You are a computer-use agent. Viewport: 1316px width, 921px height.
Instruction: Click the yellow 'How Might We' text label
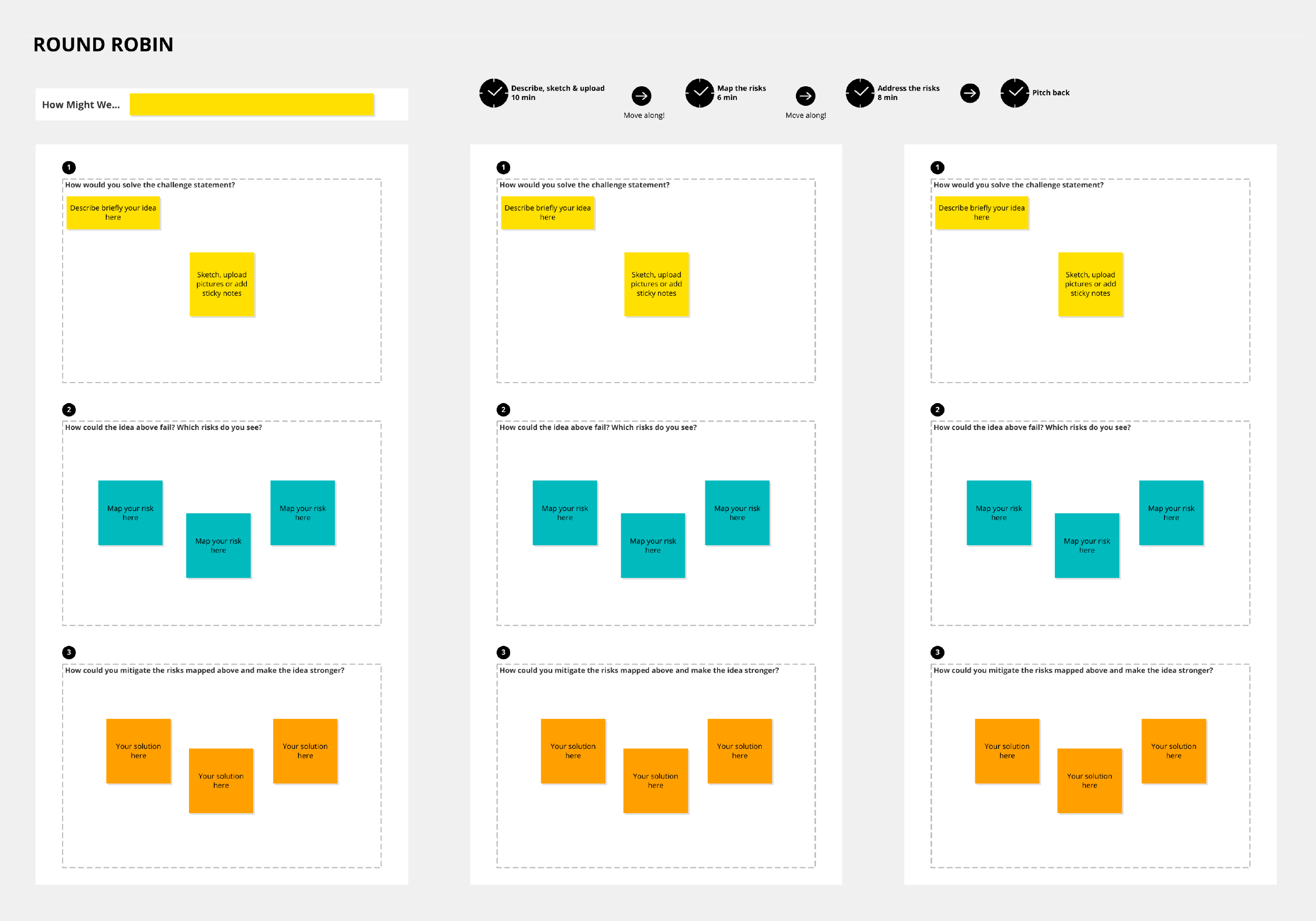255,103
